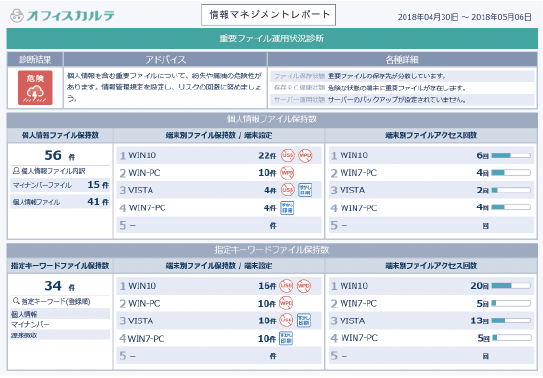Viewport: 543px width, 378px height.
Task: Click the ファイル保存状態 detail line
Action: pos(402,76)
